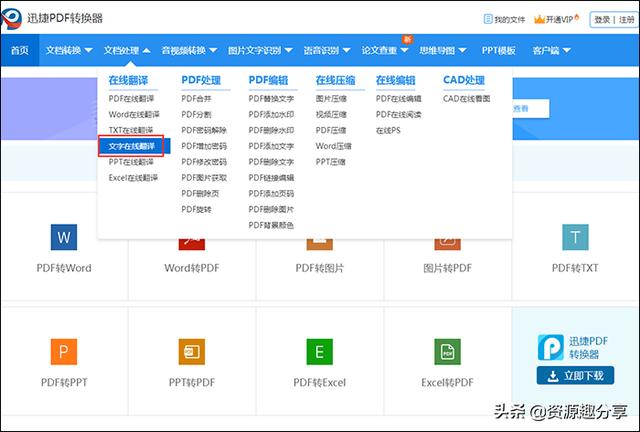
Task: Choose PDF修改密码 menu entry
Action: tap(204, 162)
